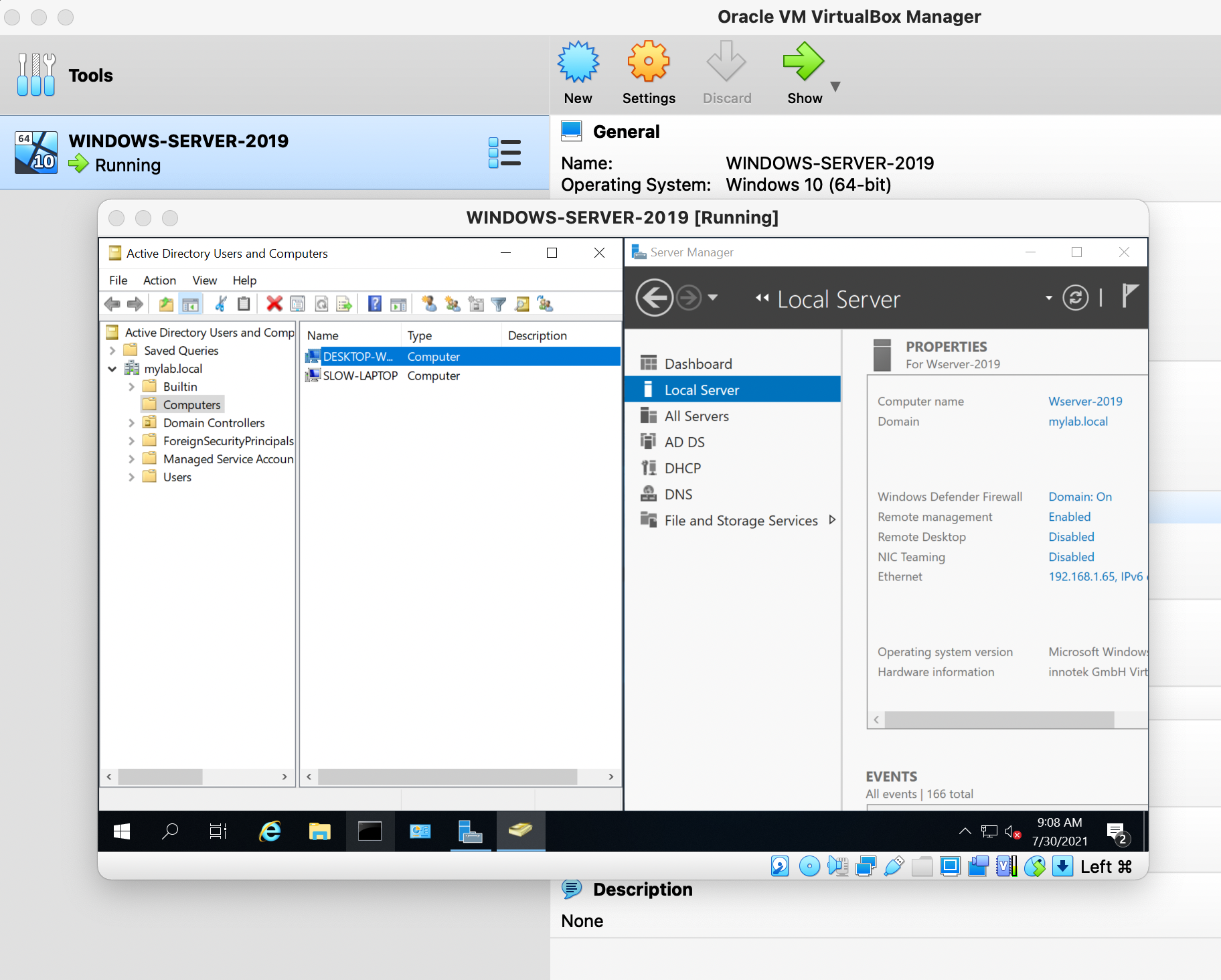Click the Back arrow in ADUC toolbar

pyautogui.click(x=112, y=305)
